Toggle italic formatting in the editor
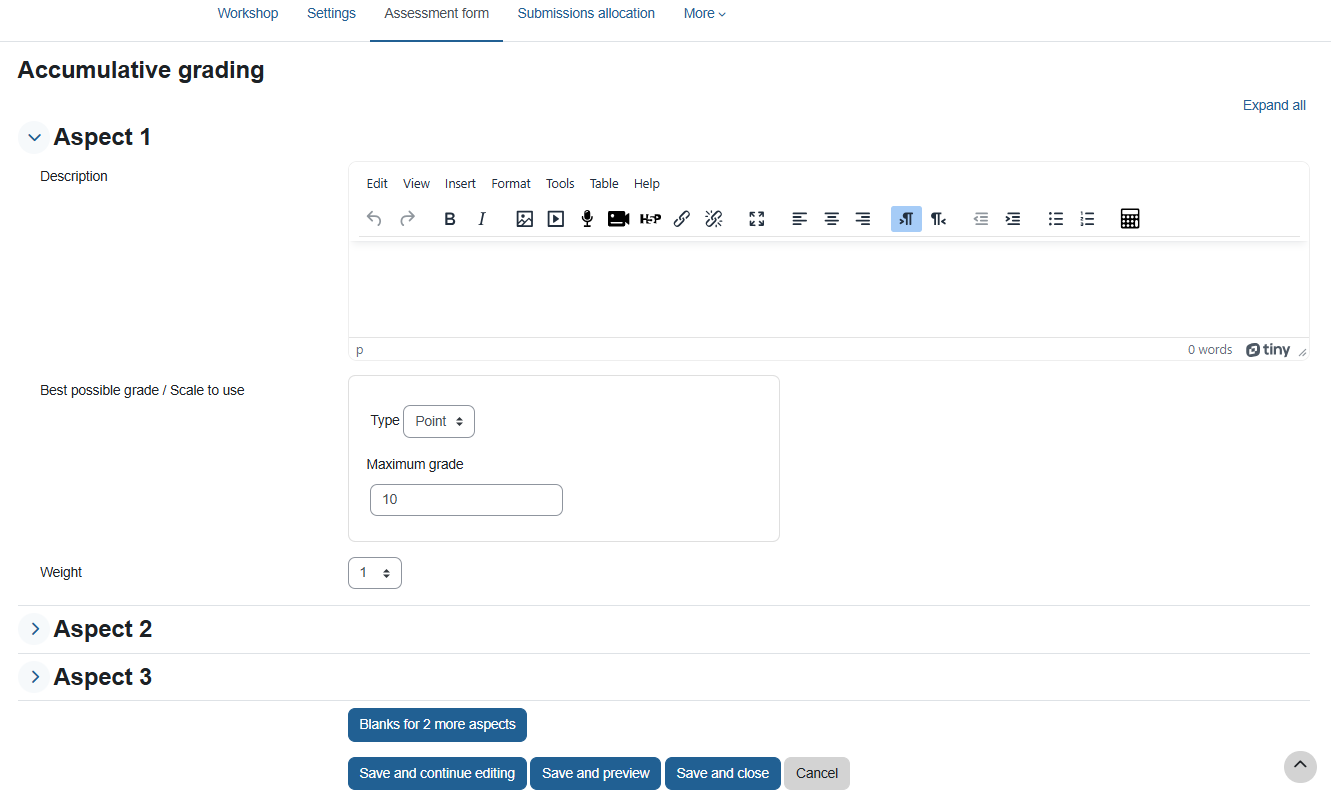Viewport: 1332px width, 803px height. [x=482, y=219]
